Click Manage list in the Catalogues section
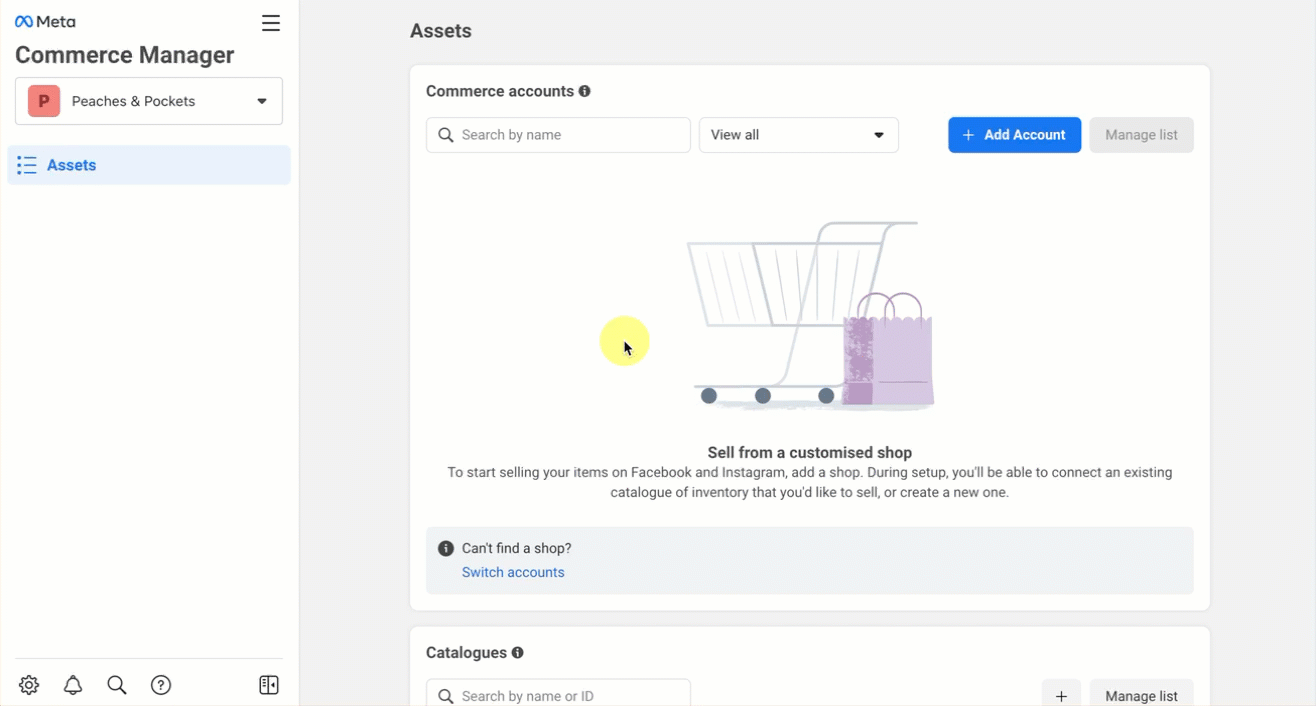This screenshot has width=1316, height=706. (x=1141, y=695)
